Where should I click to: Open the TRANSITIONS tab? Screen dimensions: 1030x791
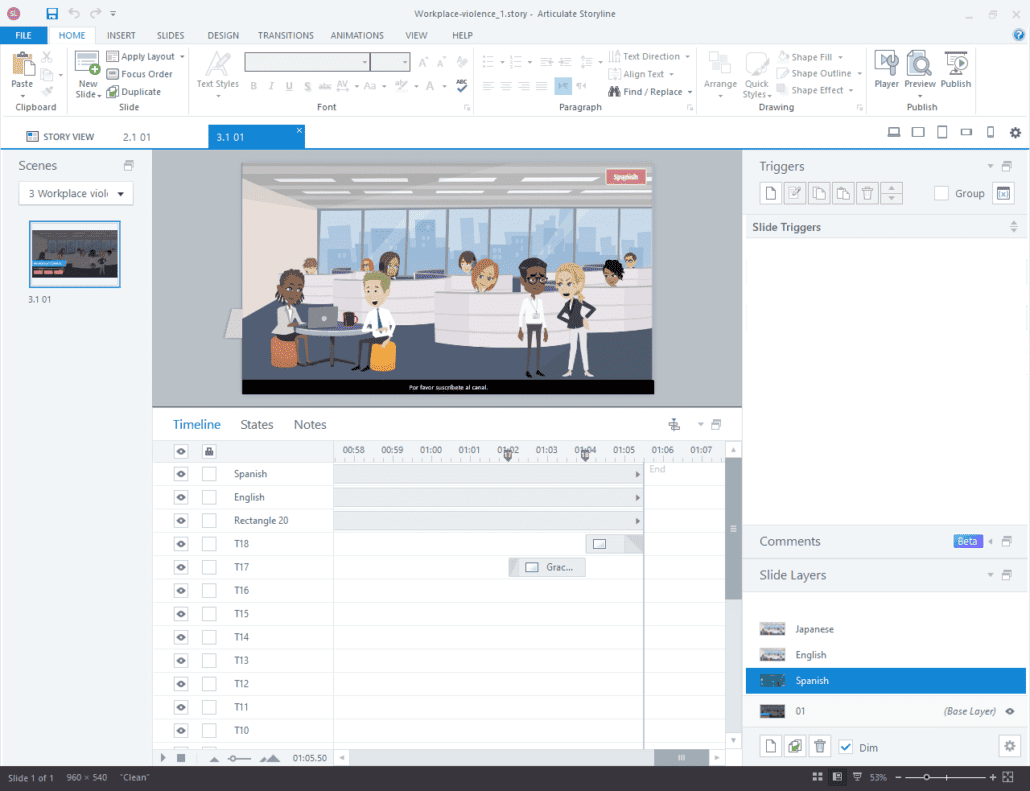click(x=286, y=35)
